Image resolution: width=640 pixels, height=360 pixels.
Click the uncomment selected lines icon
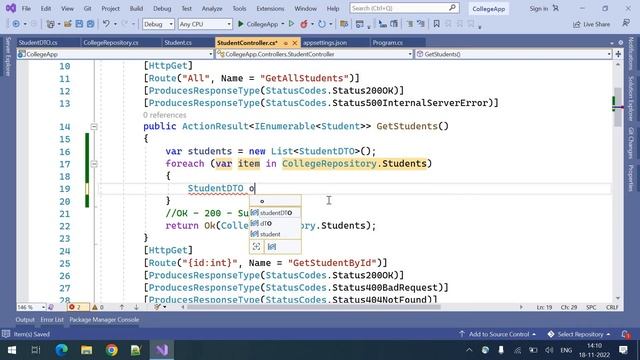pos(420,24)
